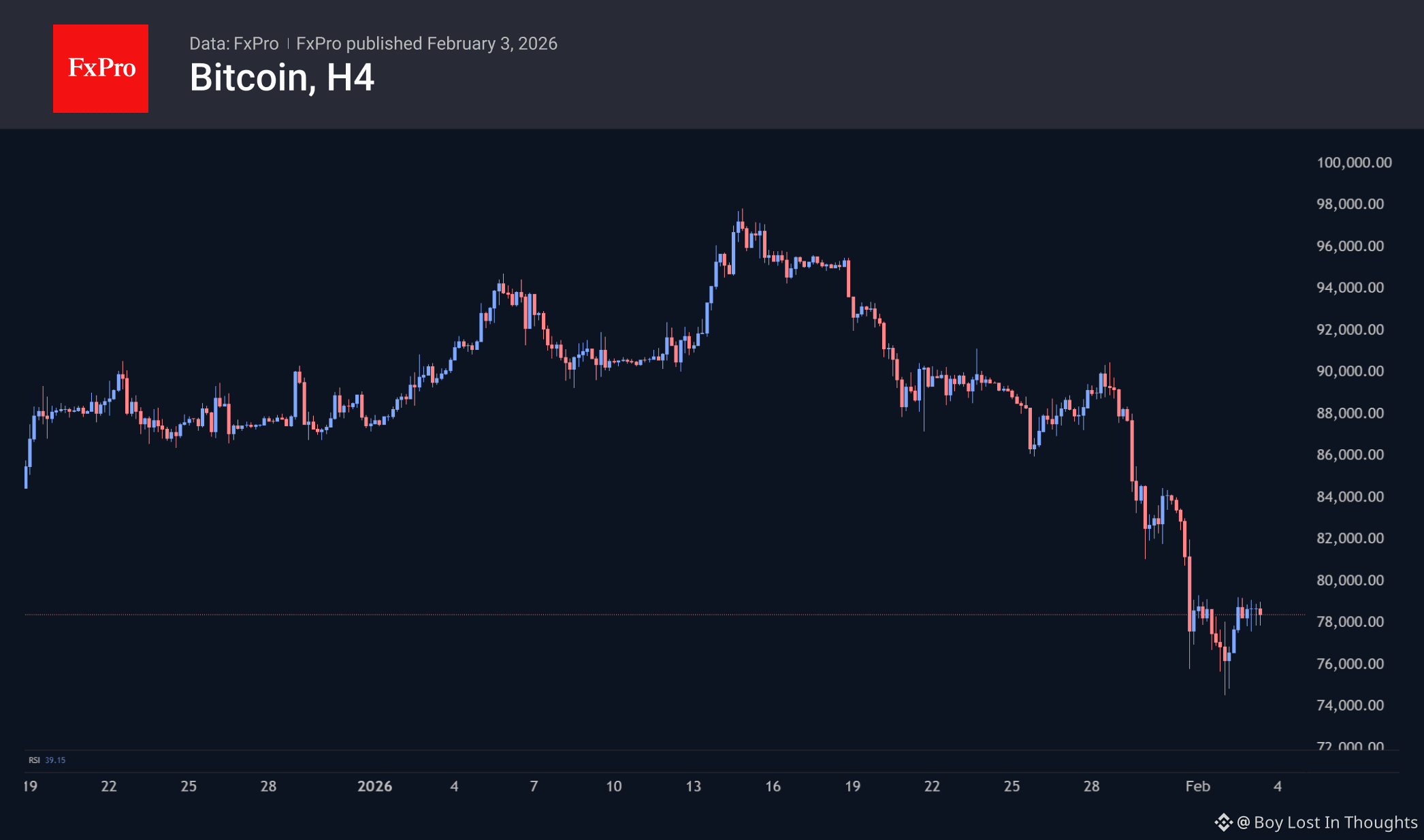Screen dimensions: 1424x840
Task: Click the Binance diamond watermark icon
Action: [1223, 822]
